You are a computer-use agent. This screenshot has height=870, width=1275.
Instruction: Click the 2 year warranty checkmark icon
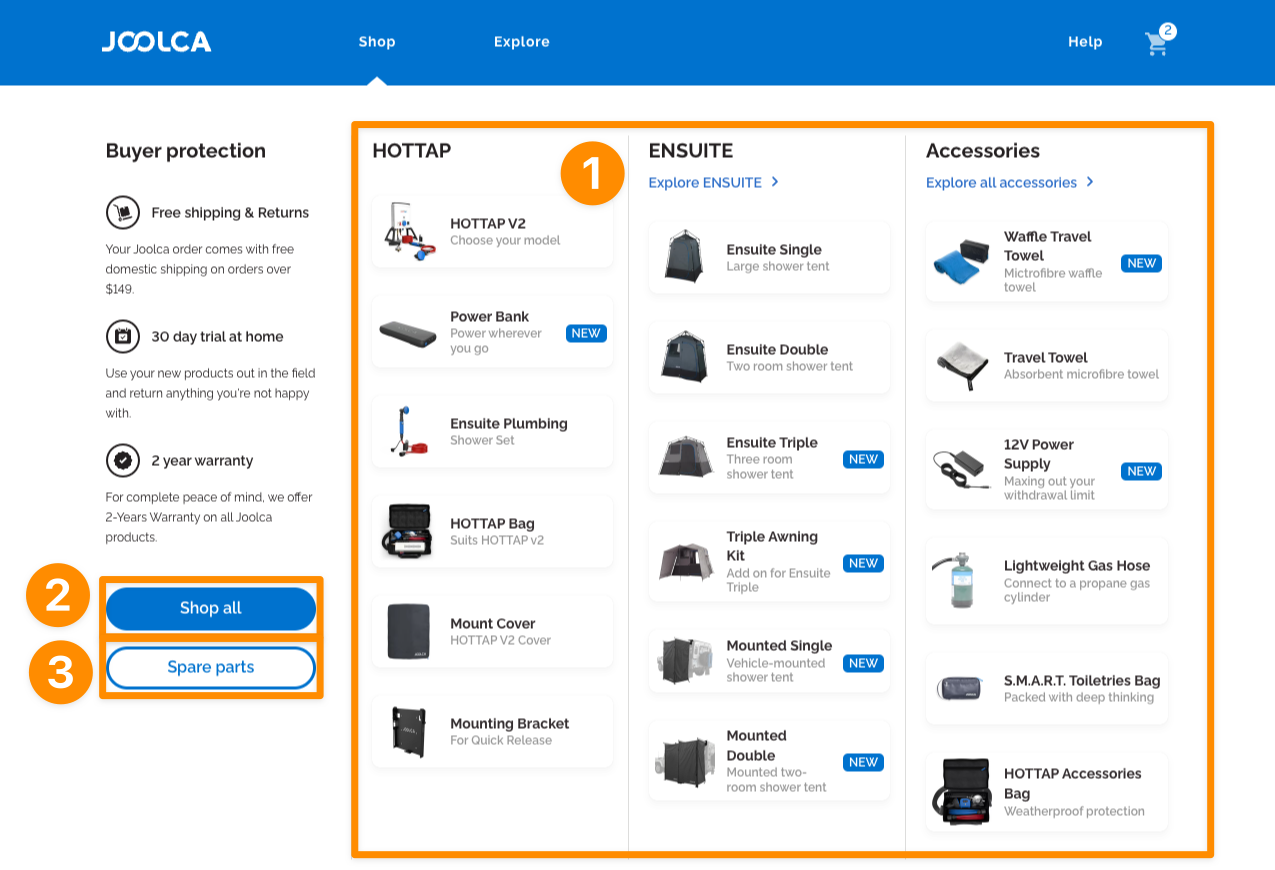123,460
